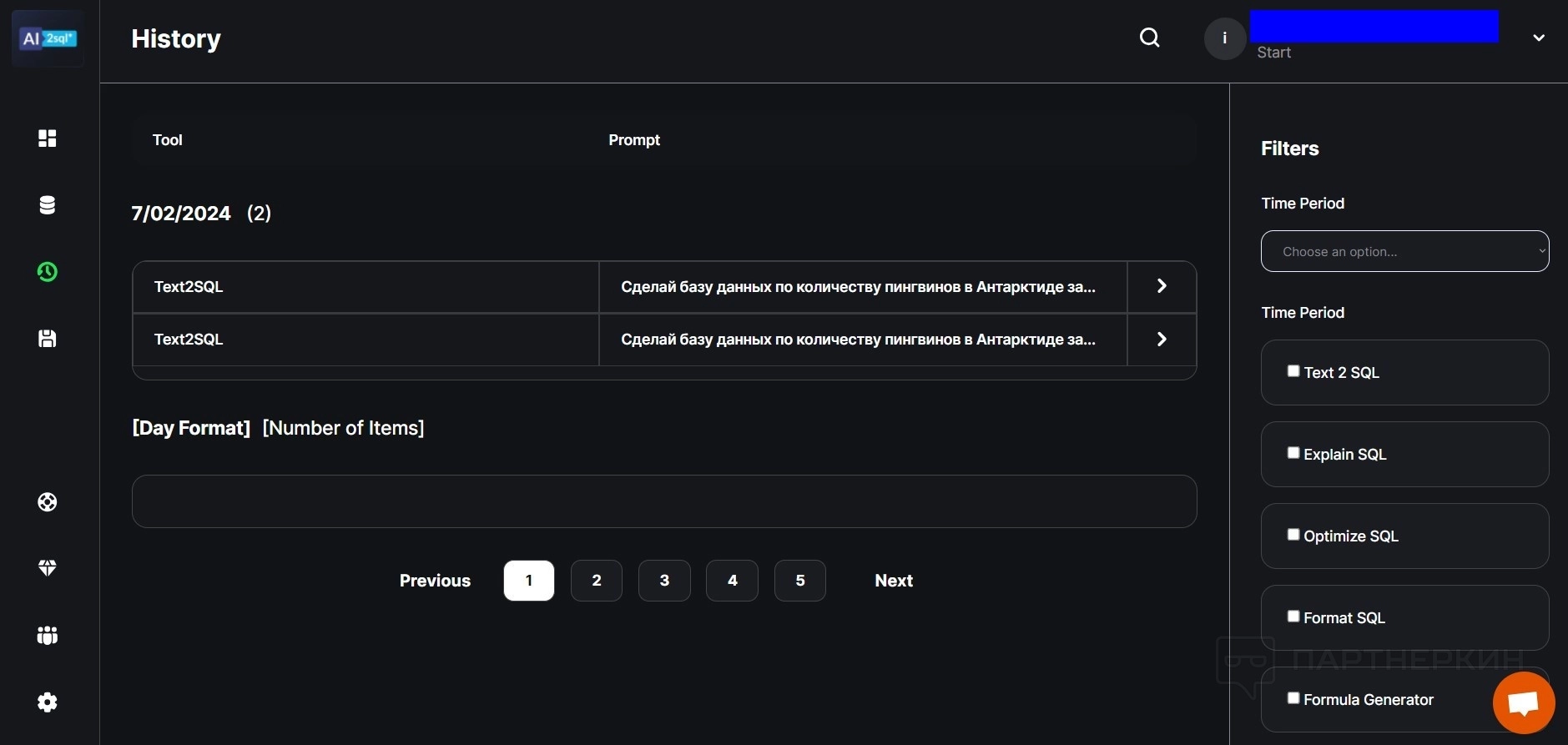Open the premium diamond icon

pos(48,568)
